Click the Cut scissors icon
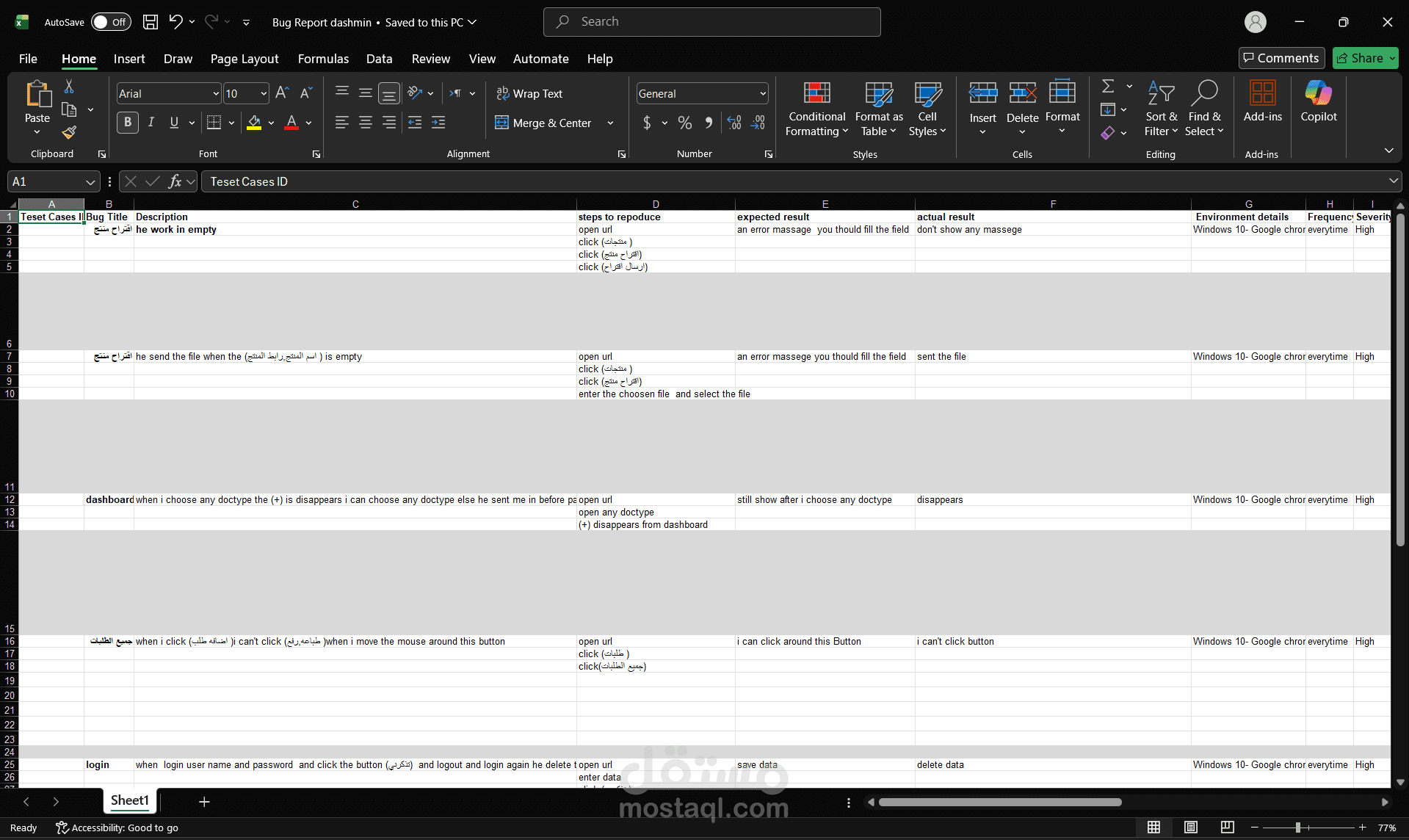Image resolution: width=1409 pixels, height=840 pixels. click(69, 87)
